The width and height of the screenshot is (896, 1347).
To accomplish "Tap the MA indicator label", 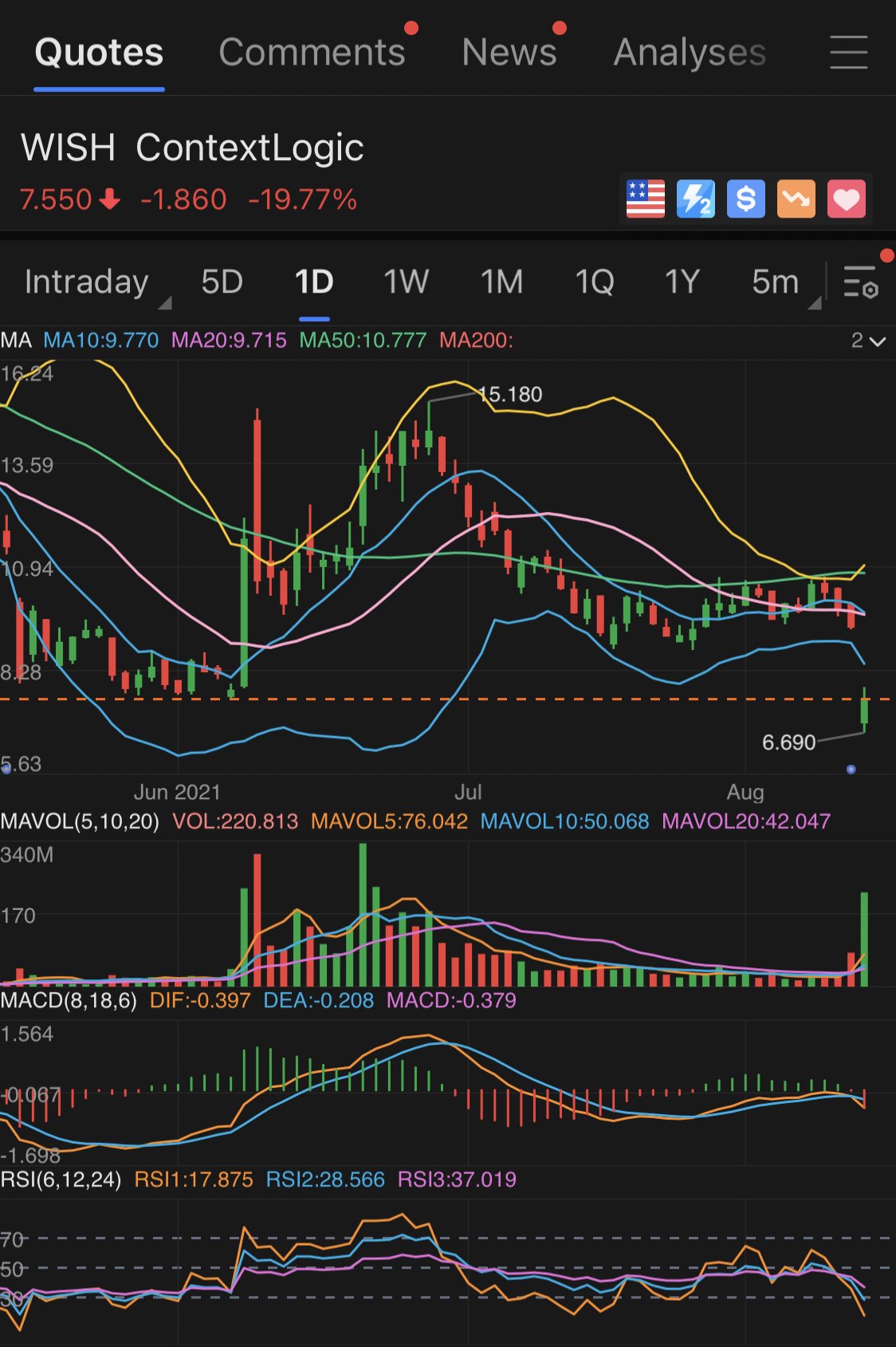I will coord(16,341).
